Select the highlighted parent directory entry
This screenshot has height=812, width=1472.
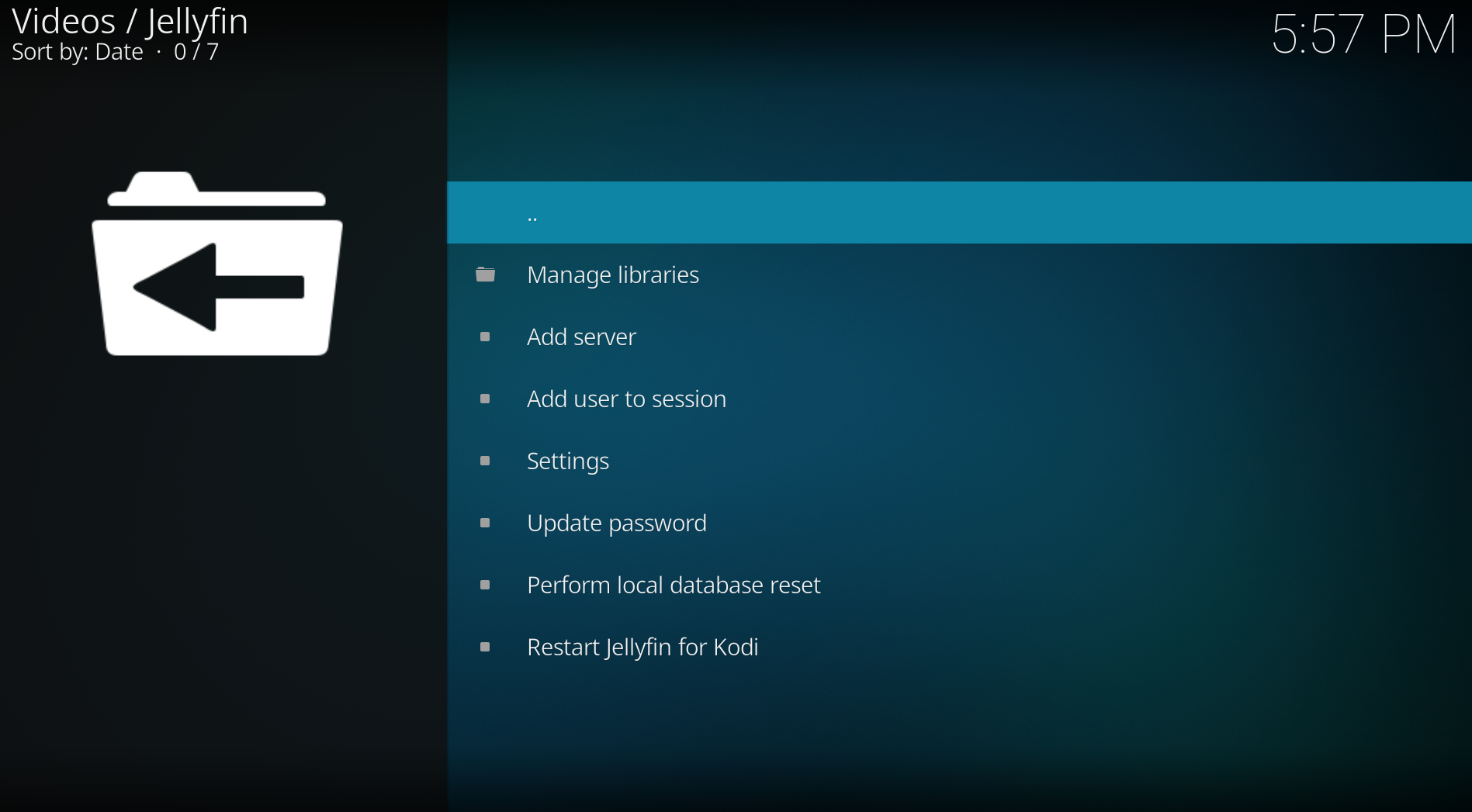click(532, 213)
